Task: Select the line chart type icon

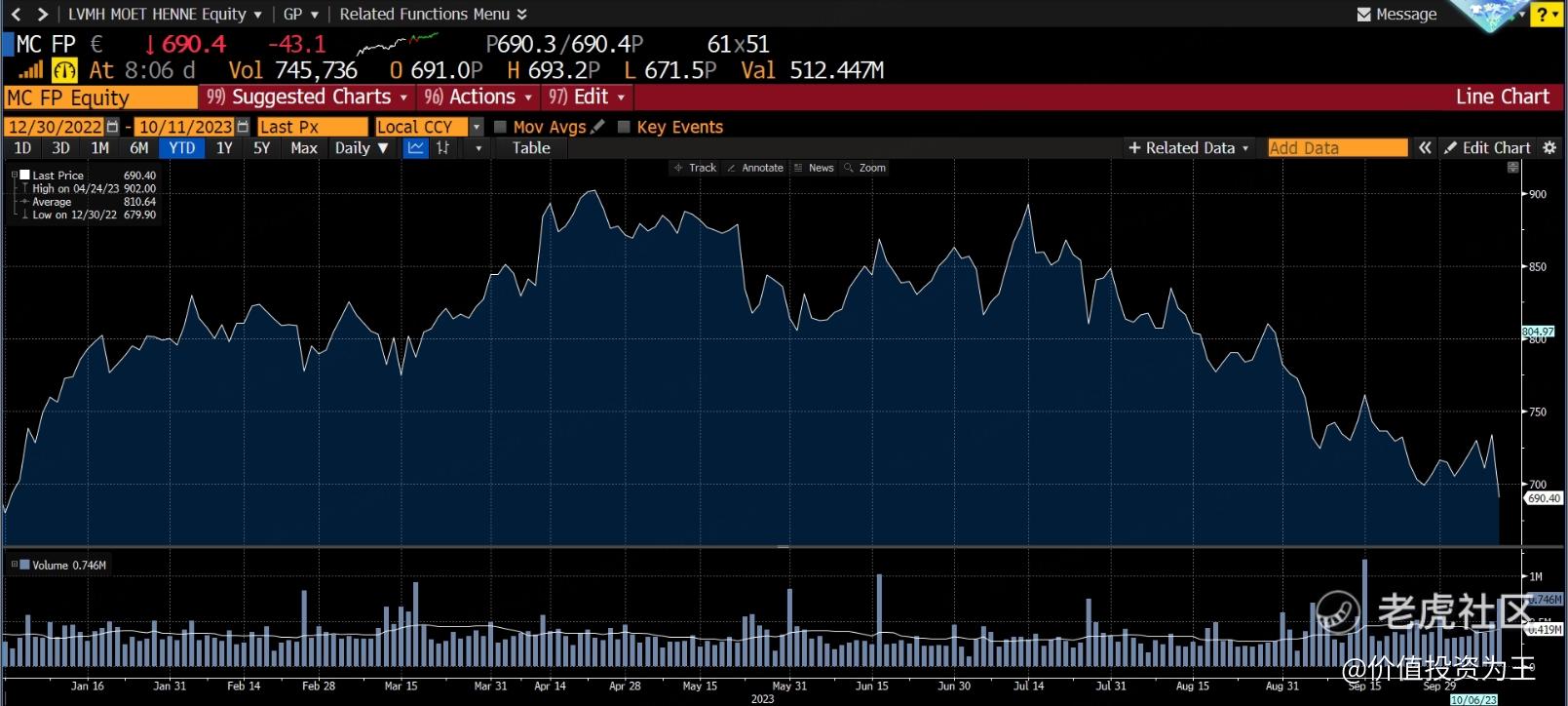Action: (416, 148)
